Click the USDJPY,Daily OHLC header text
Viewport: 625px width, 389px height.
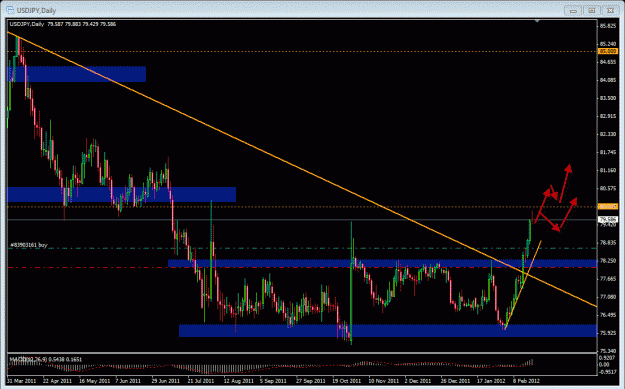(63, 24)
